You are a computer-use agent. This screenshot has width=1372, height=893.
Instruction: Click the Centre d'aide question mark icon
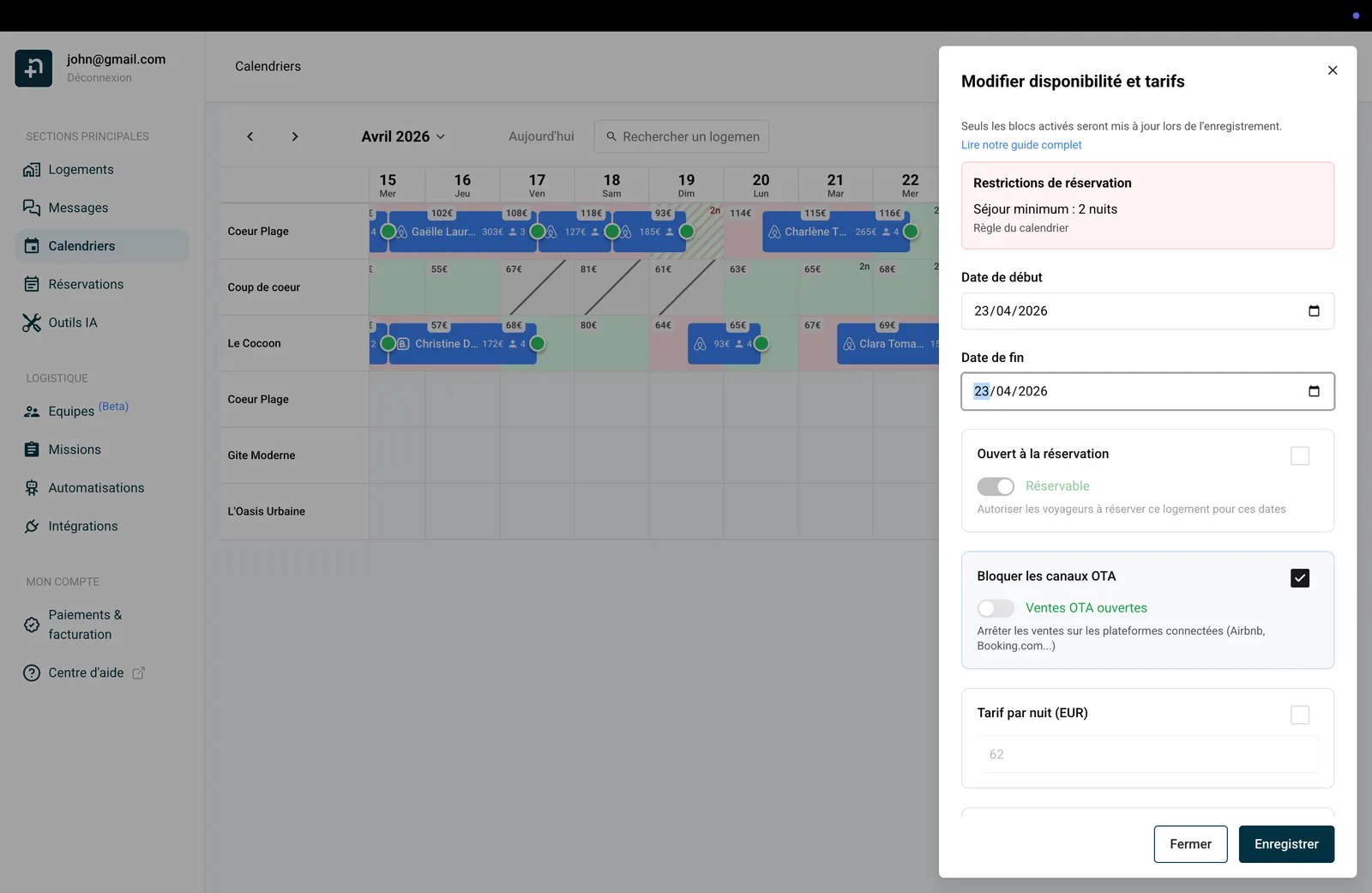[32, 673]
